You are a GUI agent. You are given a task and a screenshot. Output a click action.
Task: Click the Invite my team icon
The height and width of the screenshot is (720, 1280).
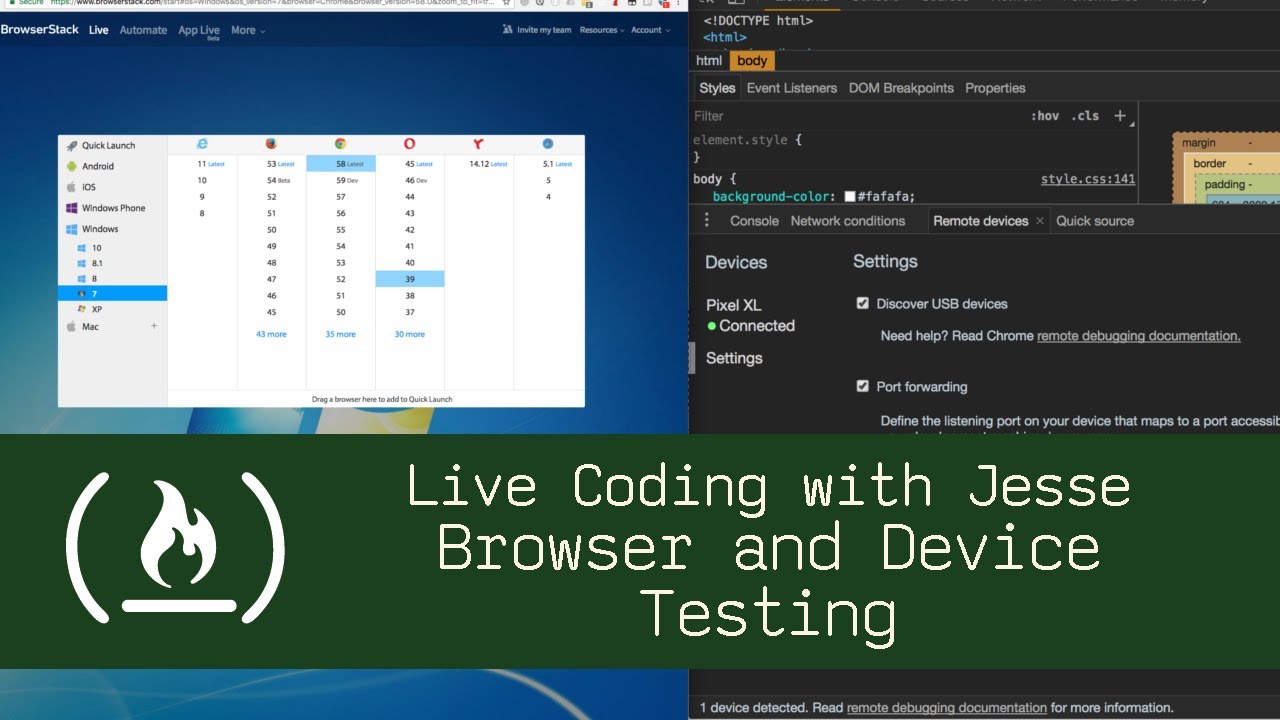tap(508, 30)
